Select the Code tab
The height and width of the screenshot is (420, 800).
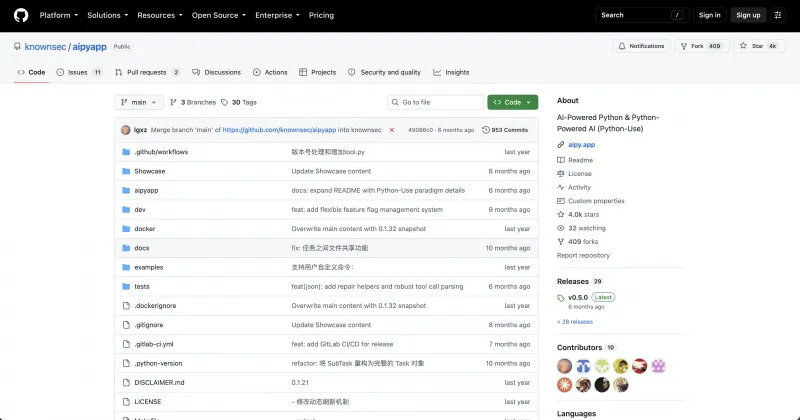(x=31, y=72)
